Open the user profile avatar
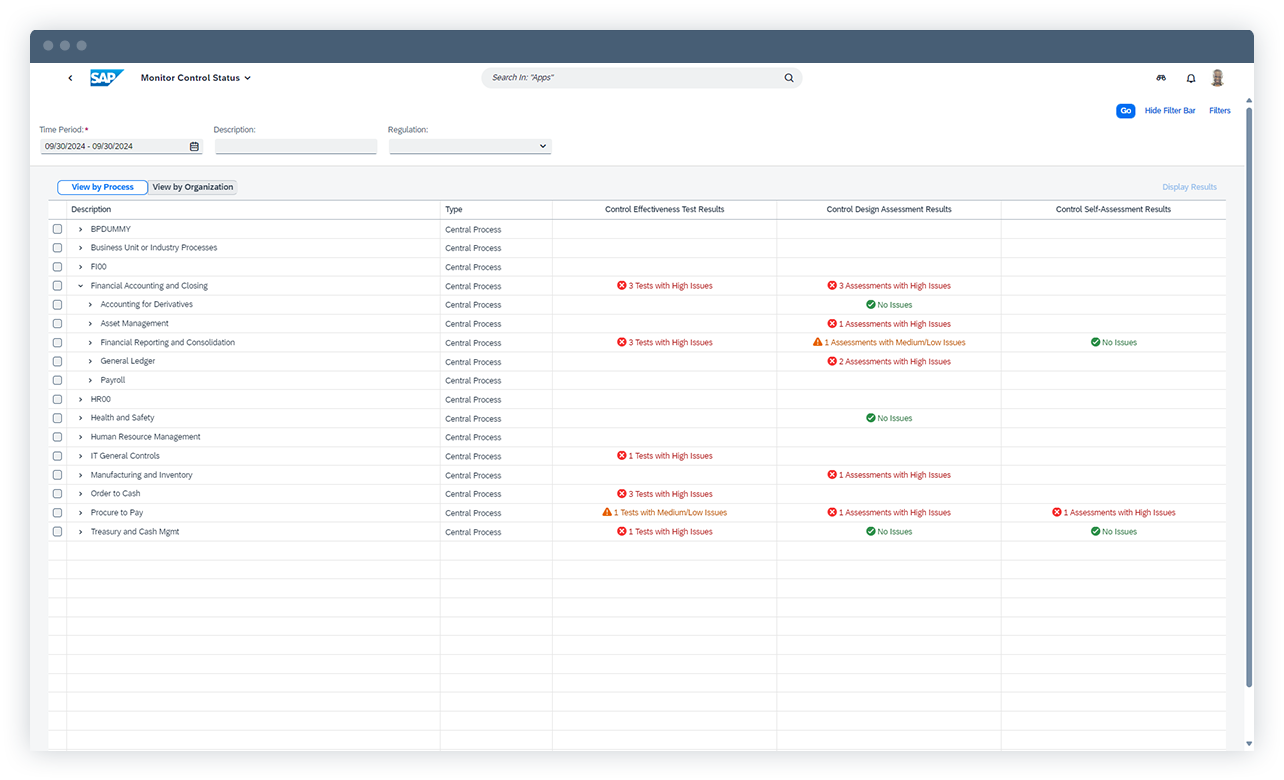 click(1217, 77)
